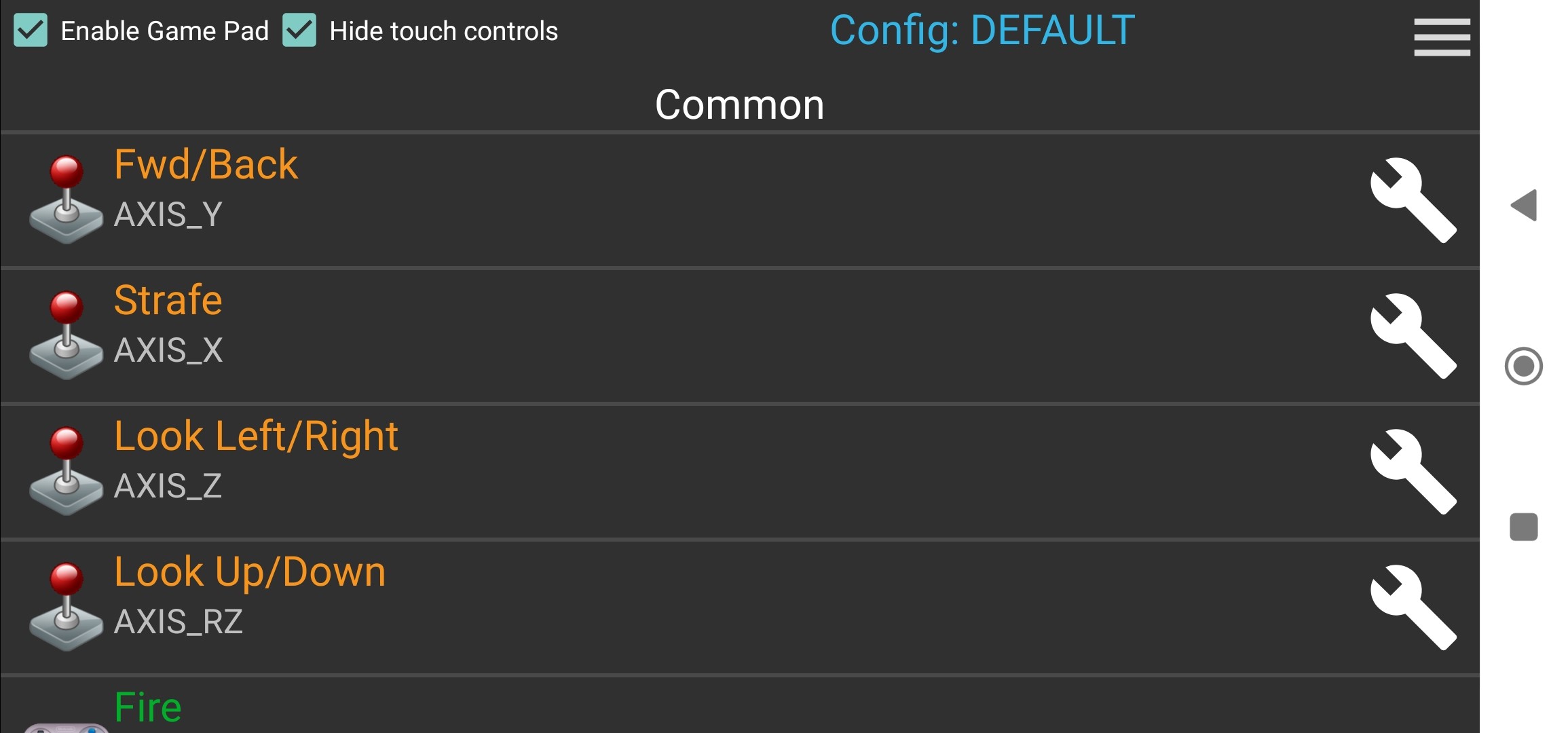
Task: Click the Config: DEFAULT title
Action: point(982,31)
